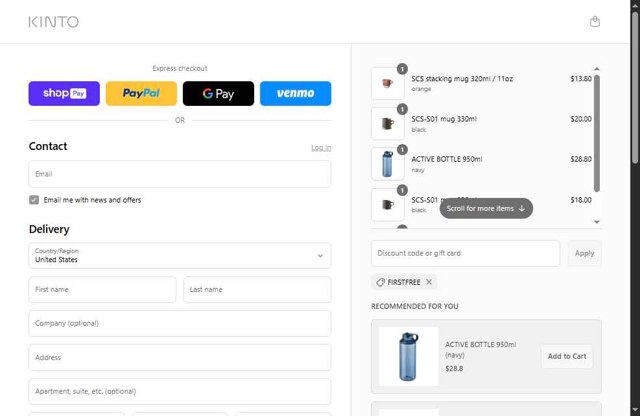This screenshot has width=640, height=416.
Task: Click the page scrollbar down arrow
Action: [635, 410]
